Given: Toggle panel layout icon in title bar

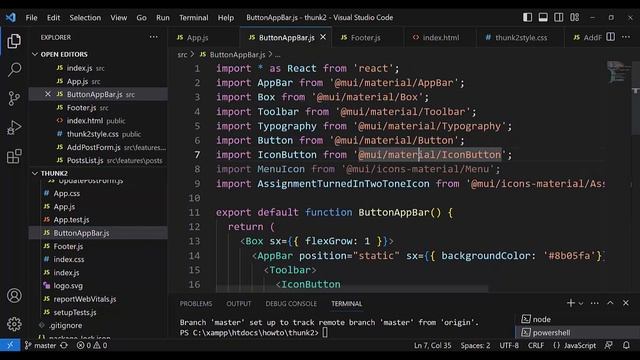Looking at the screenshot, I should [x=543, y=17].
